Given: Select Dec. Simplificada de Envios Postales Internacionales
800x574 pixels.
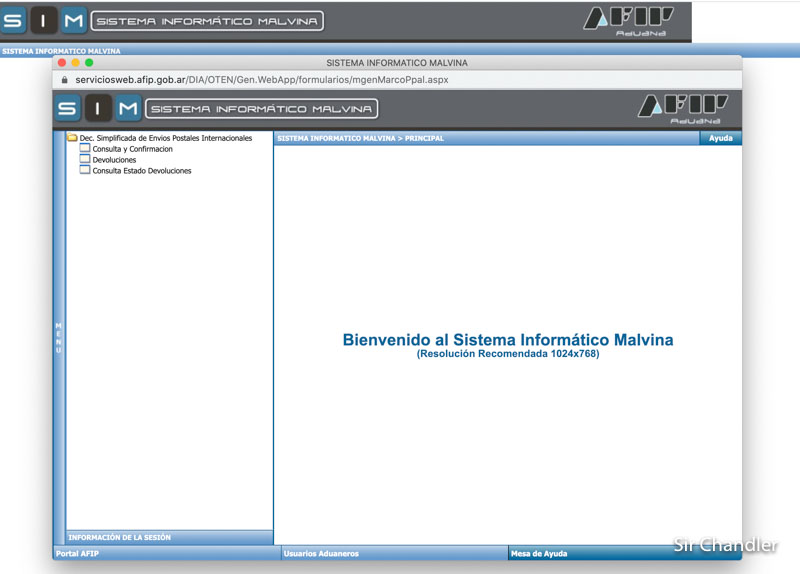Looking at the screenshot, I should [166, 138].
